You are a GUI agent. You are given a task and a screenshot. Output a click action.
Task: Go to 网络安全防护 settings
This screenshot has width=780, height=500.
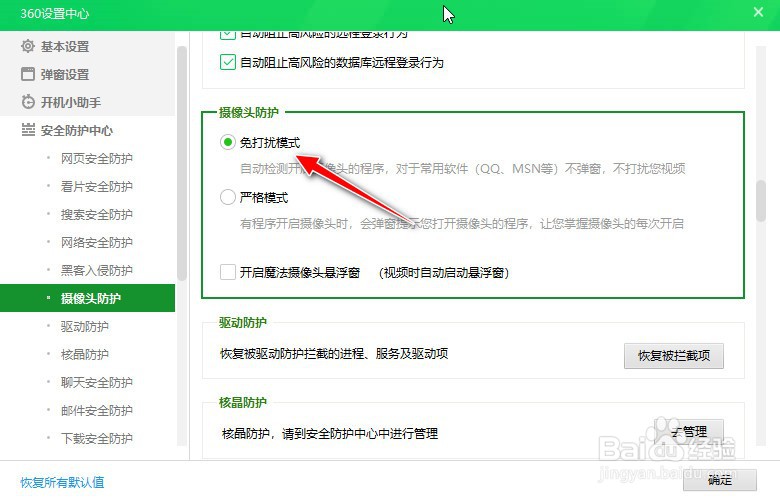tap(97, 242)
